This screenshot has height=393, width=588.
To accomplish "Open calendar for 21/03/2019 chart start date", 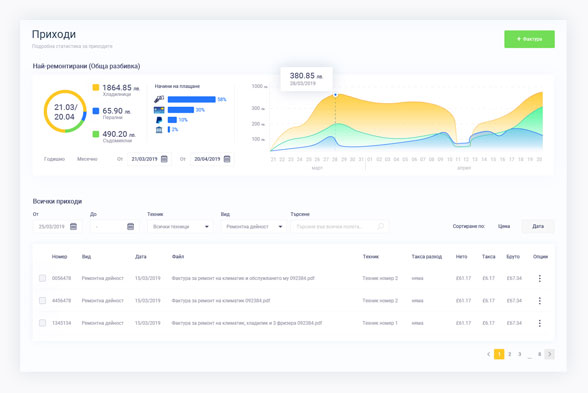I will coord(164,159).
